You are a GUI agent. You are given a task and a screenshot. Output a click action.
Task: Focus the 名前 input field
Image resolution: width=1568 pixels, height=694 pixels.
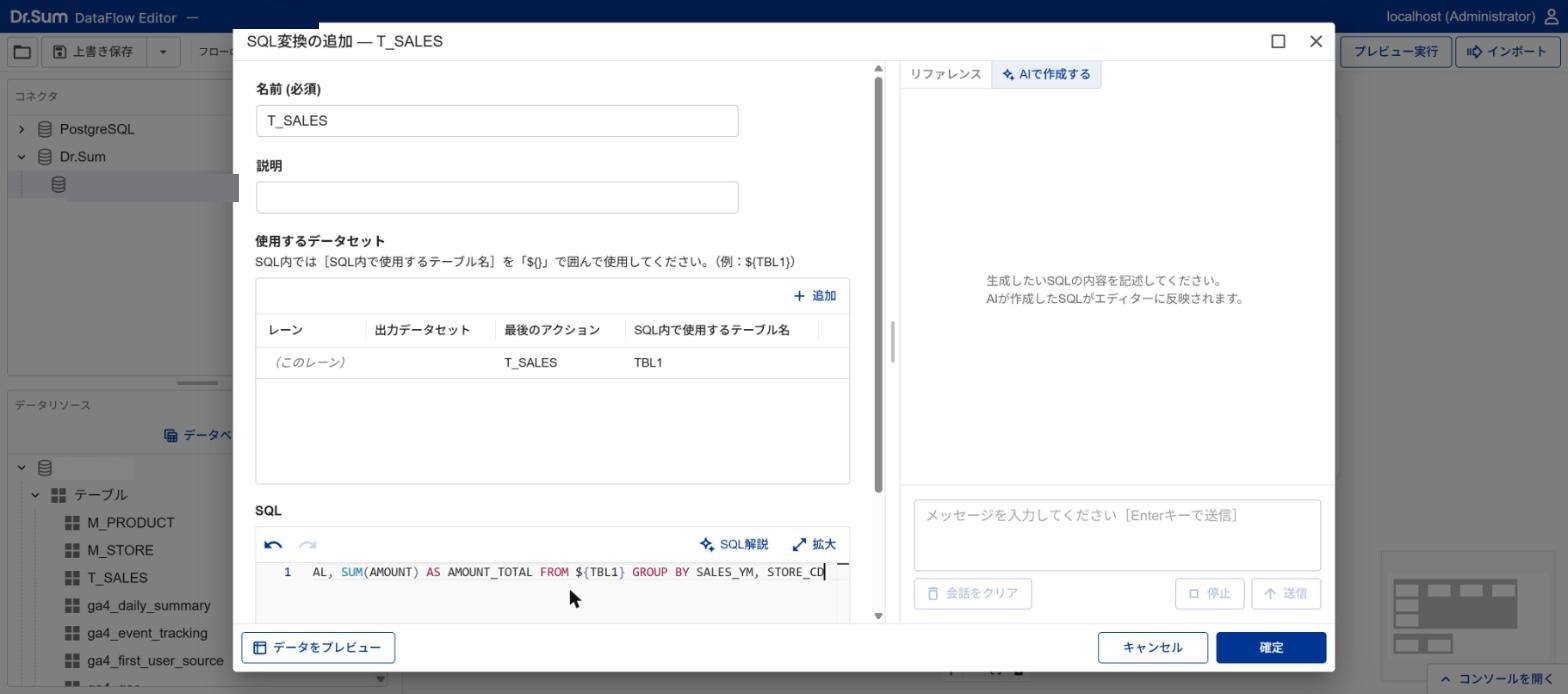[497, 121]
